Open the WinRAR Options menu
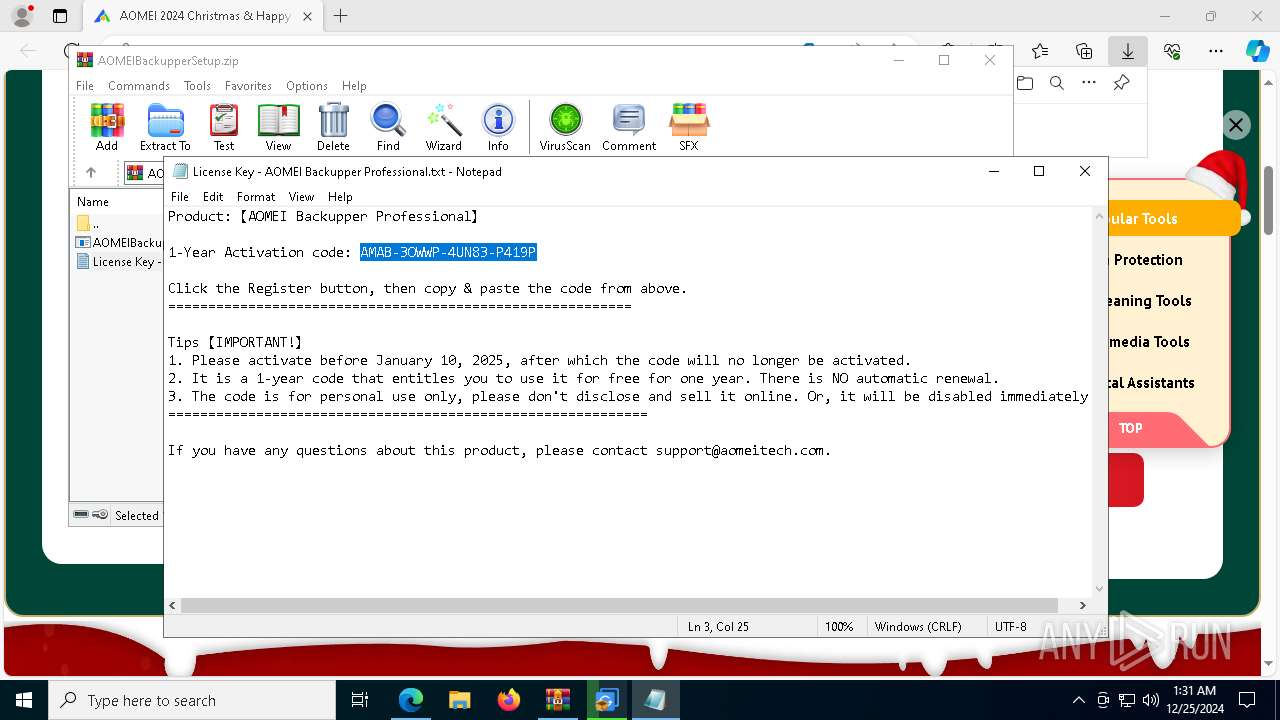 307,86
